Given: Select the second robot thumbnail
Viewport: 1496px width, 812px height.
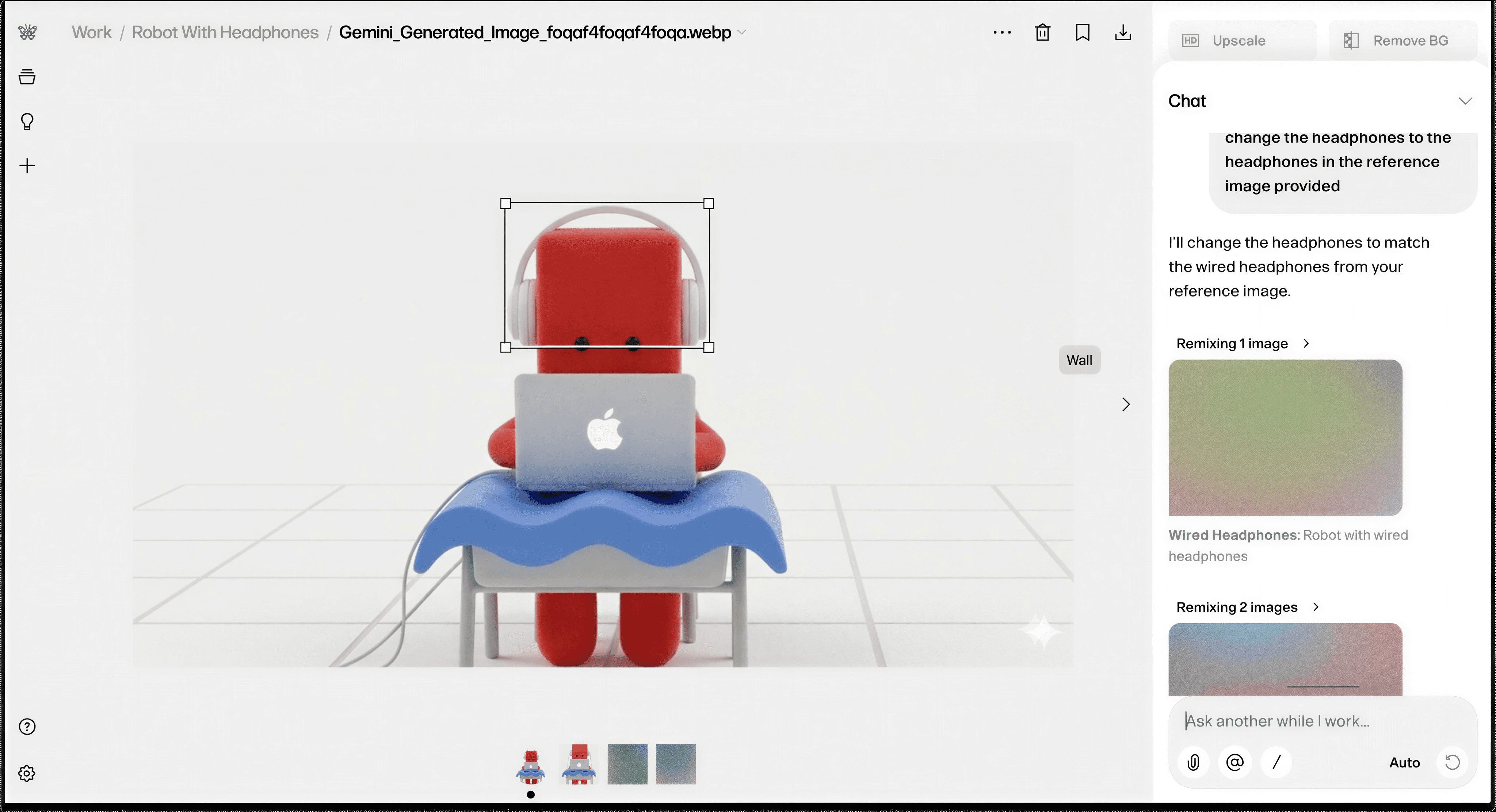Looking at the screenshot, I should (x=579, y=764).
